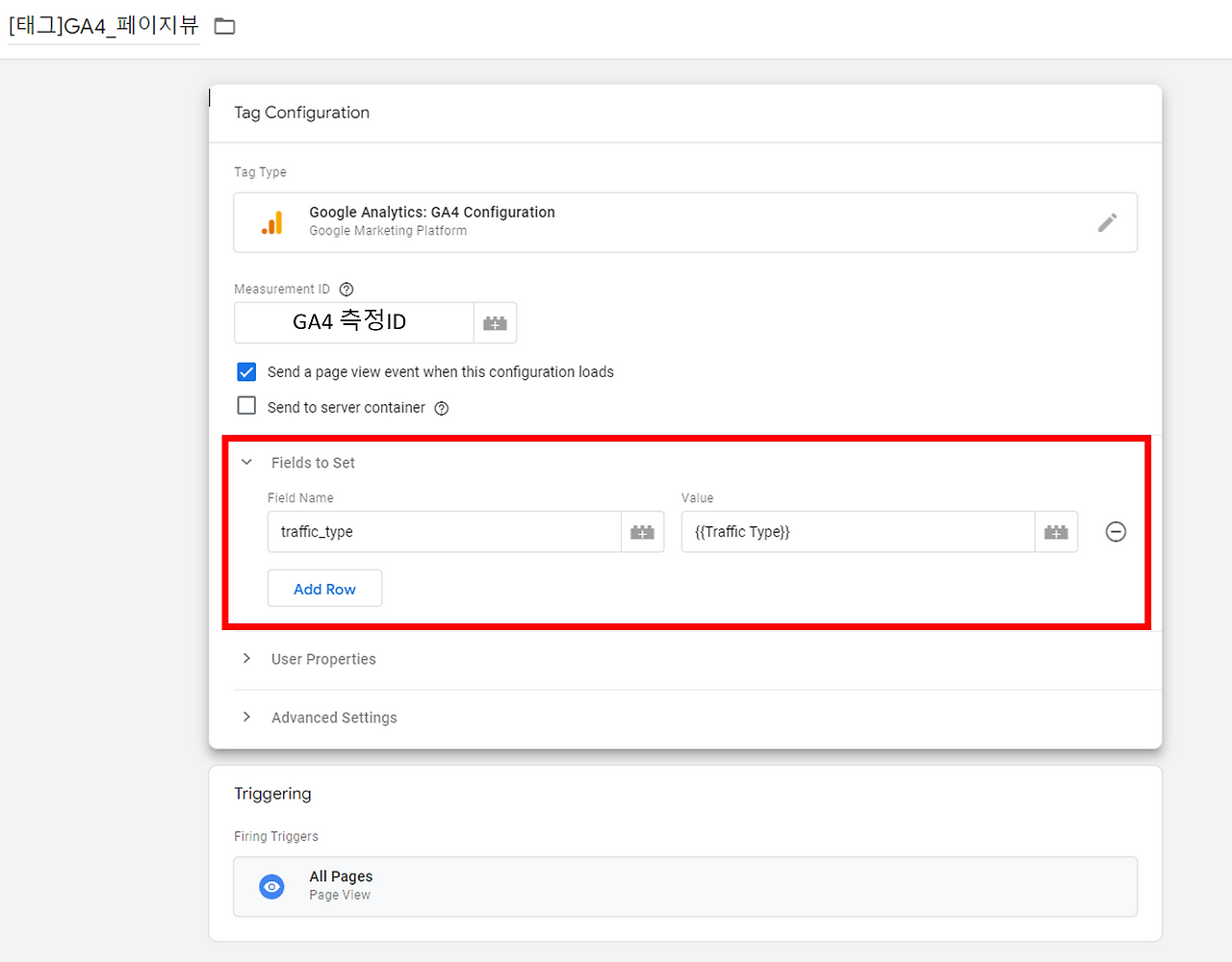Click the tag name title to rename
The image size is (1232, 962).
[x=104, y=26]
